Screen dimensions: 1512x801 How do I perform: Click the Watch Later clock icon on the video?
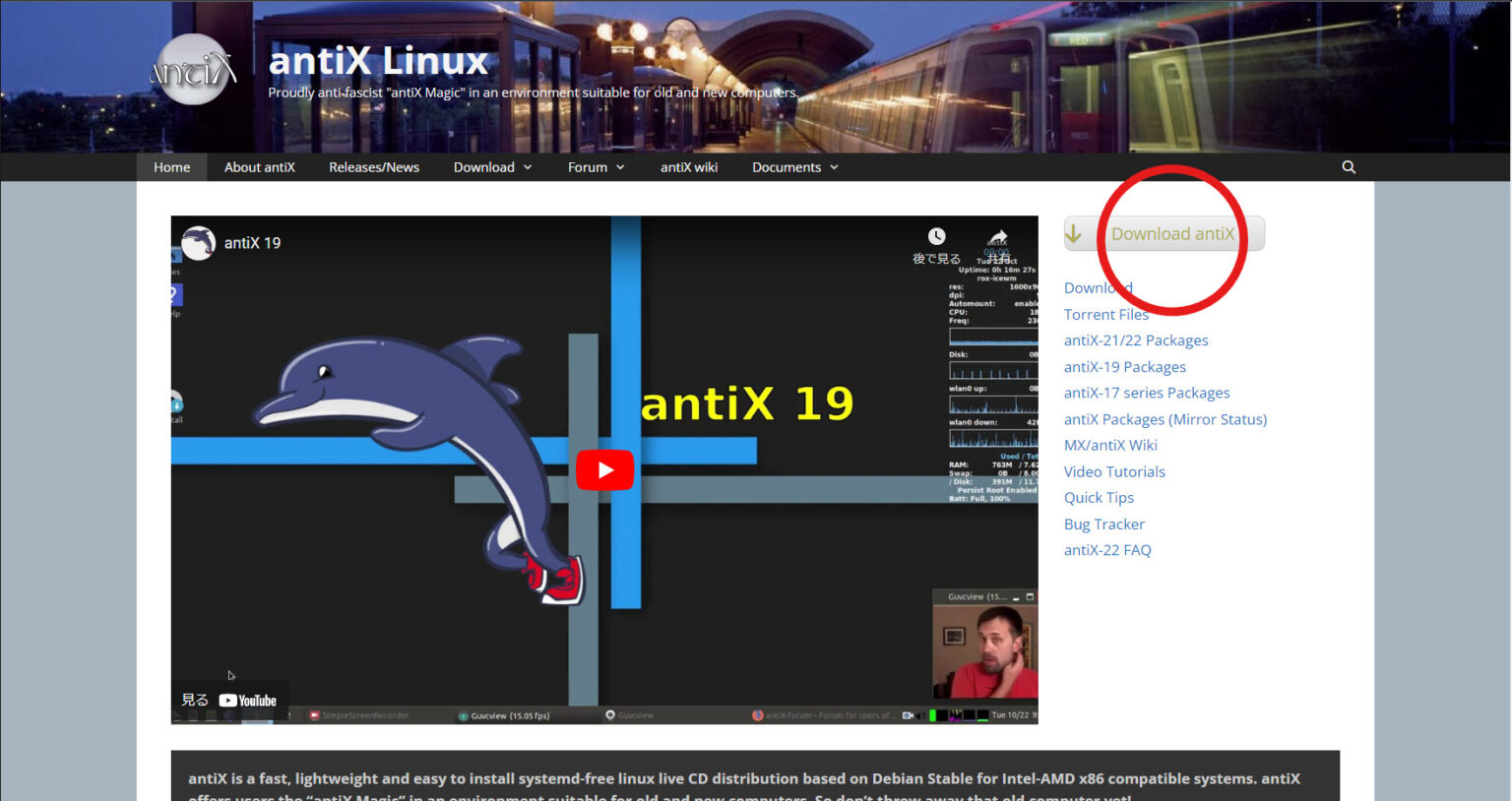point(936,235)
